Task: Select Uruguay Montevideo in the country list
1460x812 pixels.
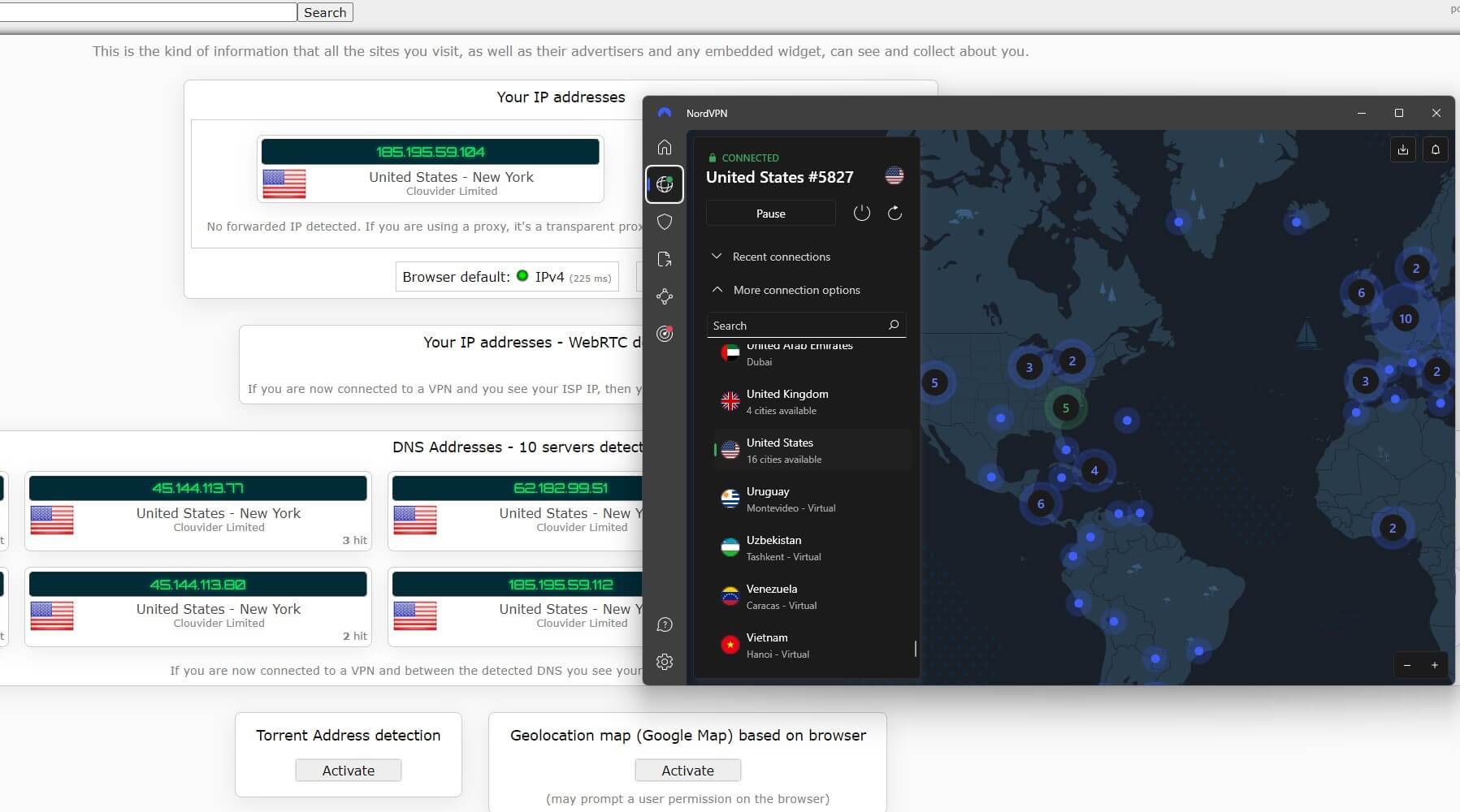Action: point(812,499)
